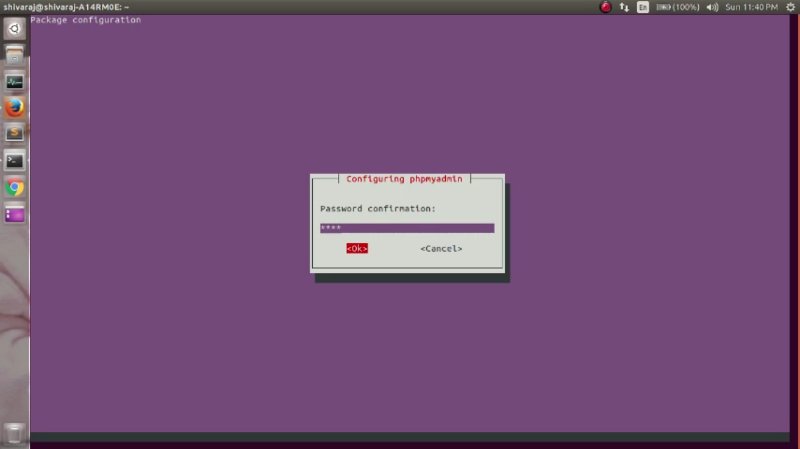Confirm with the Ok button

[x=357, y=248]
